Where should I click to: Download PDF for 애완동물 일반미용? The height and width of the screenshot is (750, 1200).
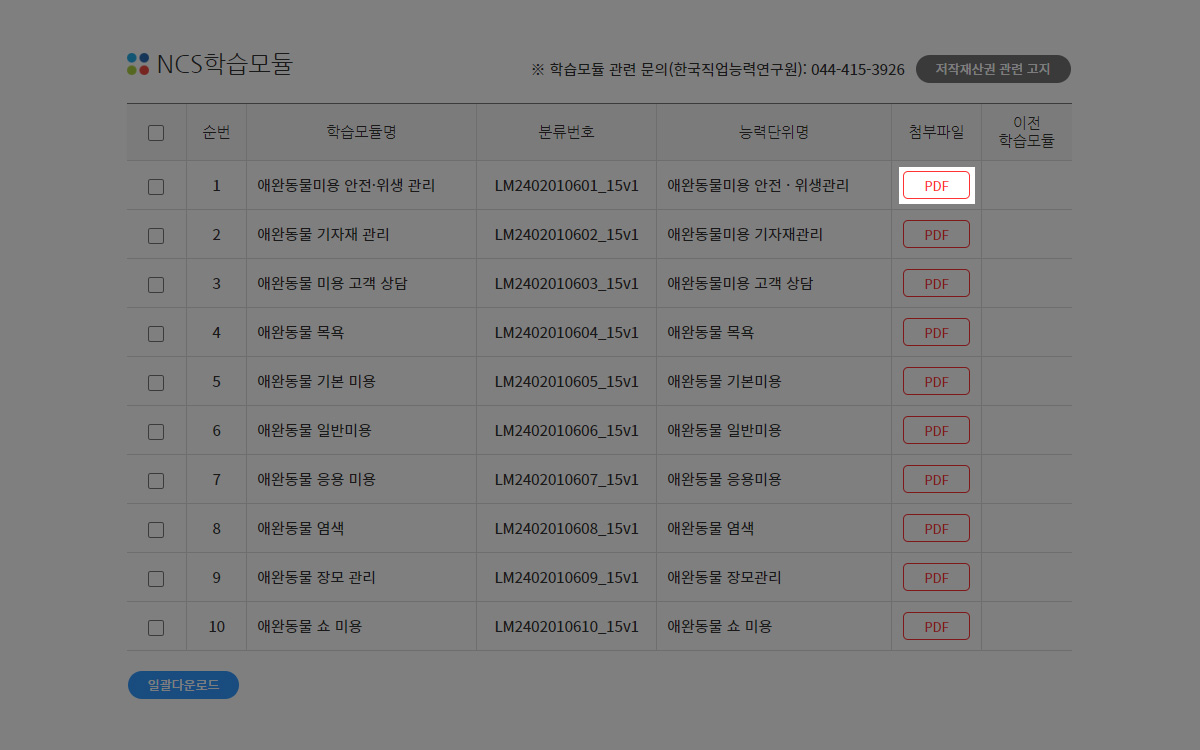tap(936, 431)
